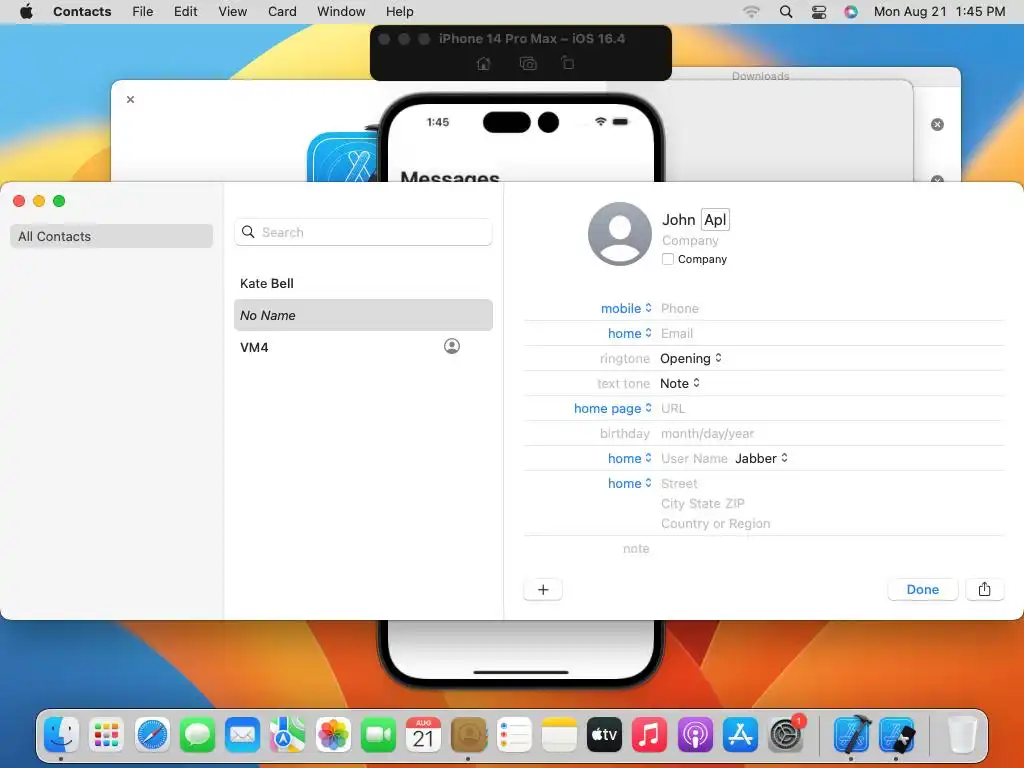The height and width of the screenshot is (768, 1024).
Task: Open System Settings in the dock
Action: [786, 735]
